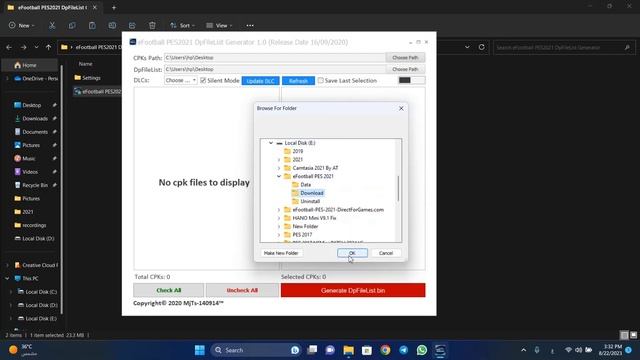Add a new Explorer tab
The image size is (640, 360).
114,7
